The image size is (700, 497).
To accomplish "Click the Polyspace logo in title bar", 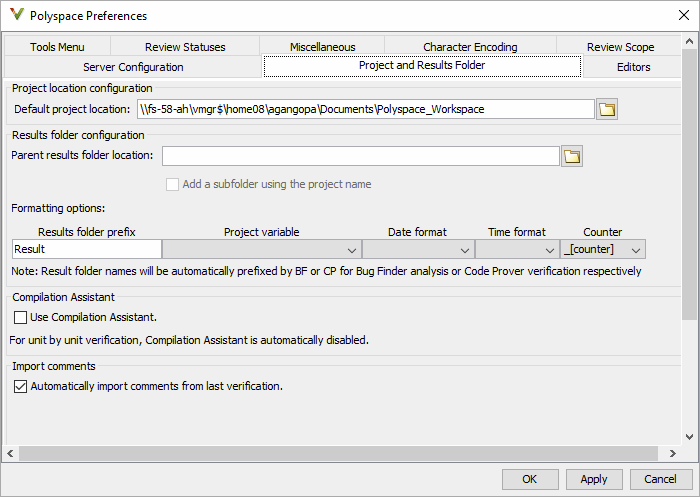I will [16, 15].
